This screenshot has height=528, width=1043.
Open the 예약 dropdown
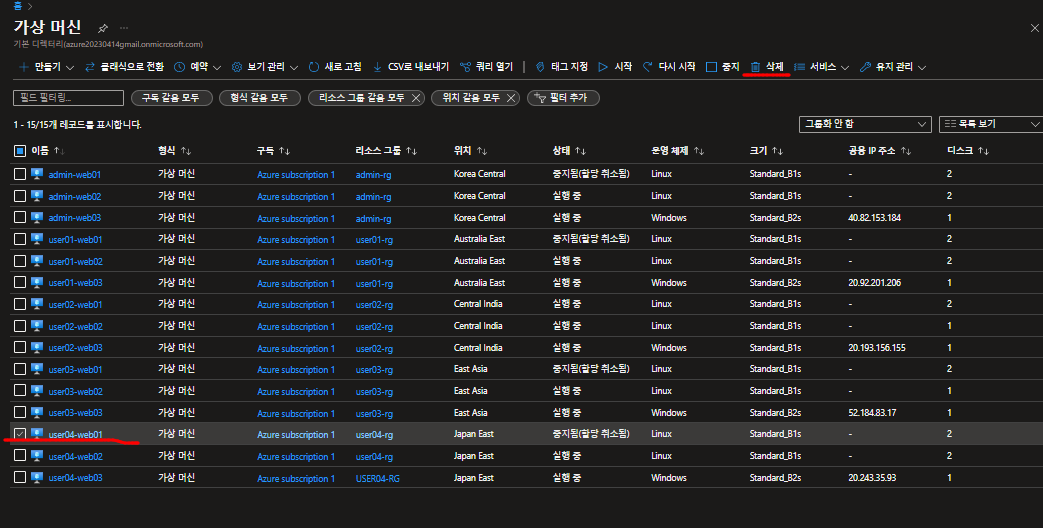(x=198, y=66)
